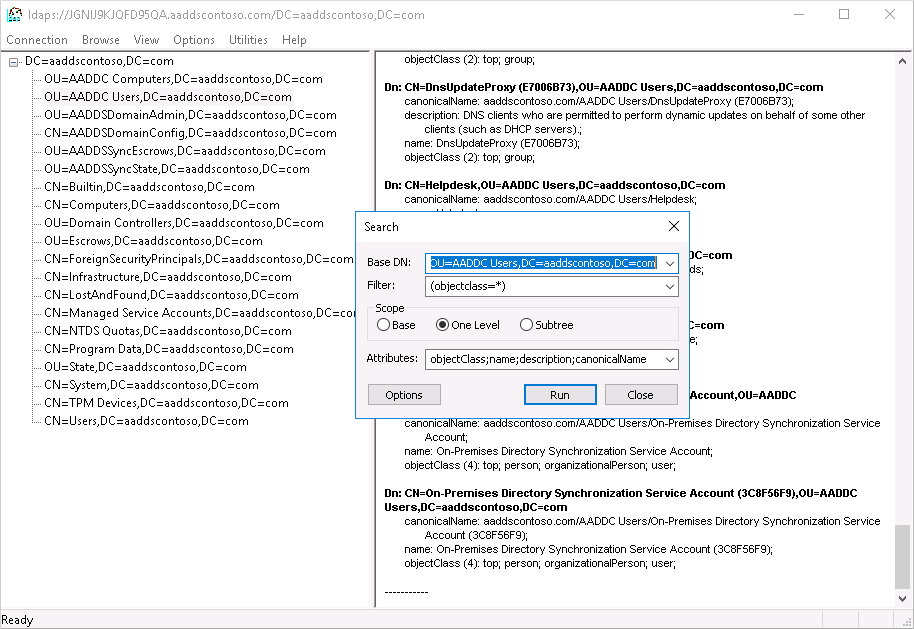The image size is (914, 629).
Task: Open the Base DN dropdown list
Action: (x=671, y=263)
